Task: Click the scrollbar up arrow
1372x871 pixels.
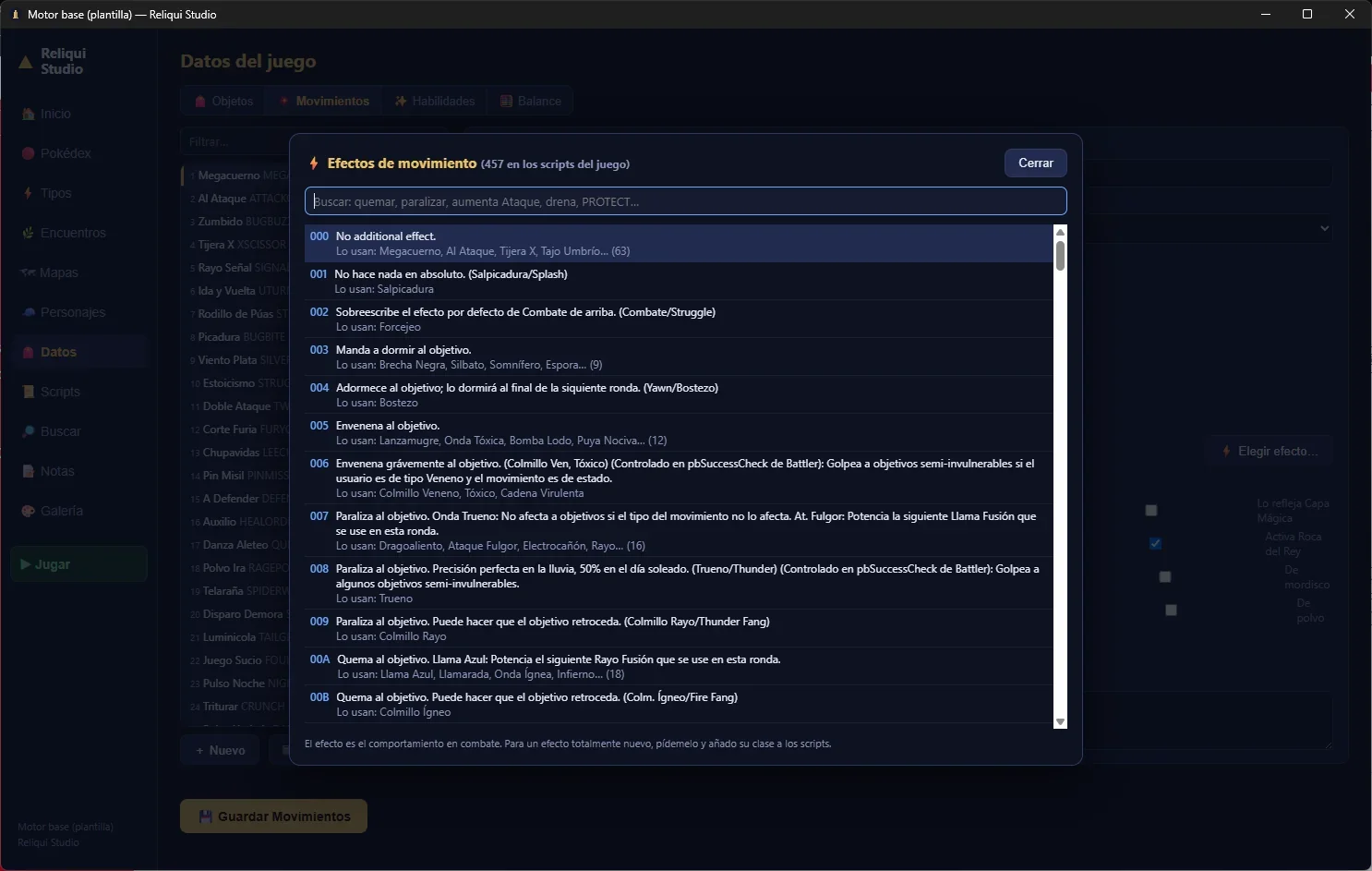Action: (x=1060, y=231)
